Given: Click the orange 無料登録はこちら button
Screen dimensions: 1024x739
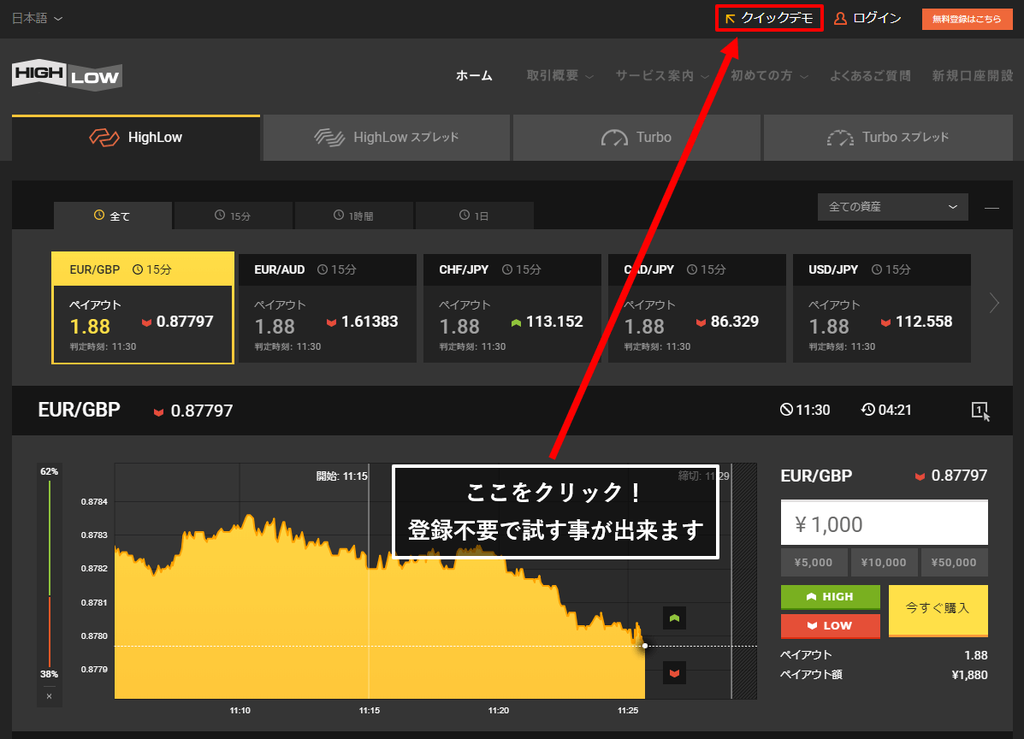Looking at the screenshot, I should pos(967,19).
